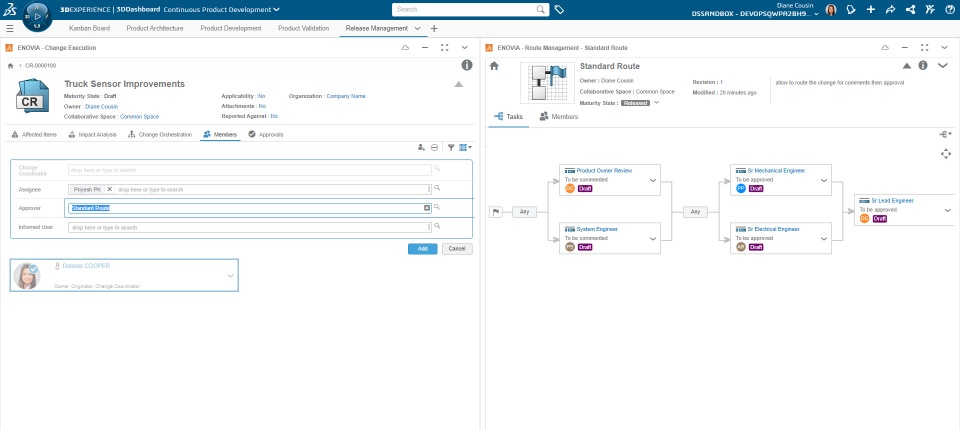Viewport: 960px width, 430px height.
Task: Search icon next to Assignee field
Action: (x=437, y=189)
